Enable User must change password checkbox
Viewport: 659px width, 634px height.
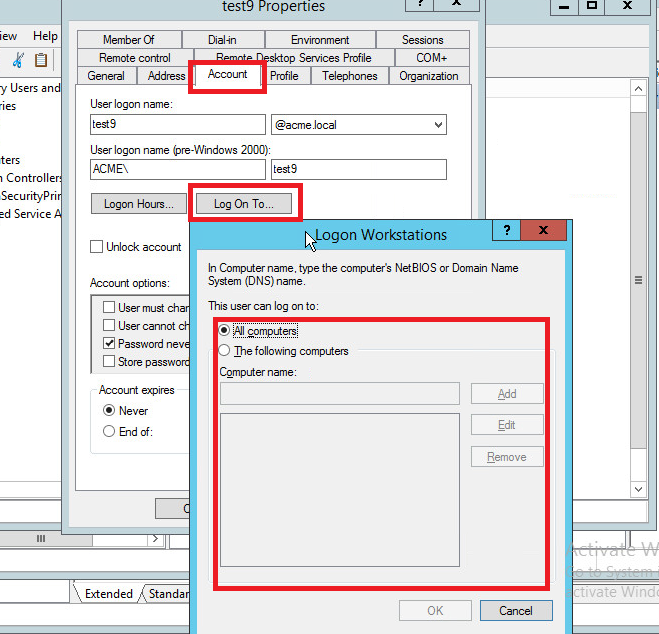[x=109, y=307]
